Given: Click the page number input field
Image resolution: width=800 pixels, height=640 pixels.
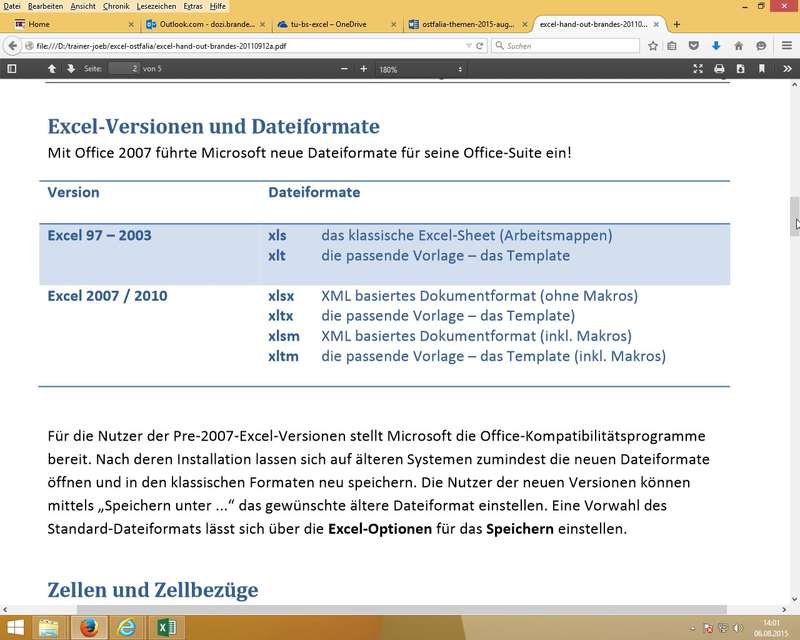Looking at the screenshot, I should click(123, 69).
